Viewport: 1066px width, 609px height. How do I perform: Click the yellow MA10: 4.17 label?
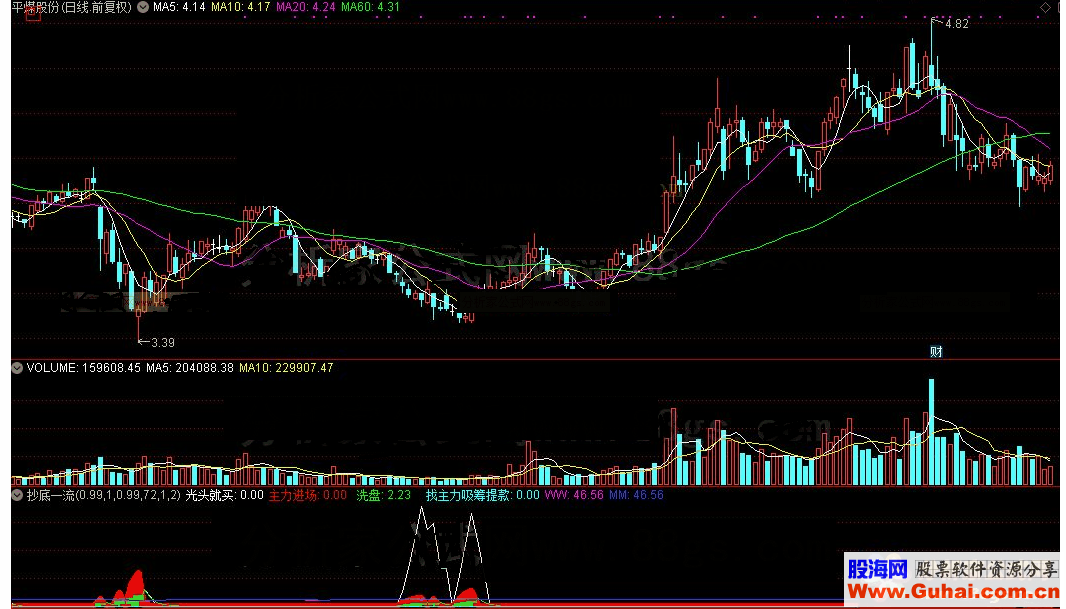pos(240,7)
